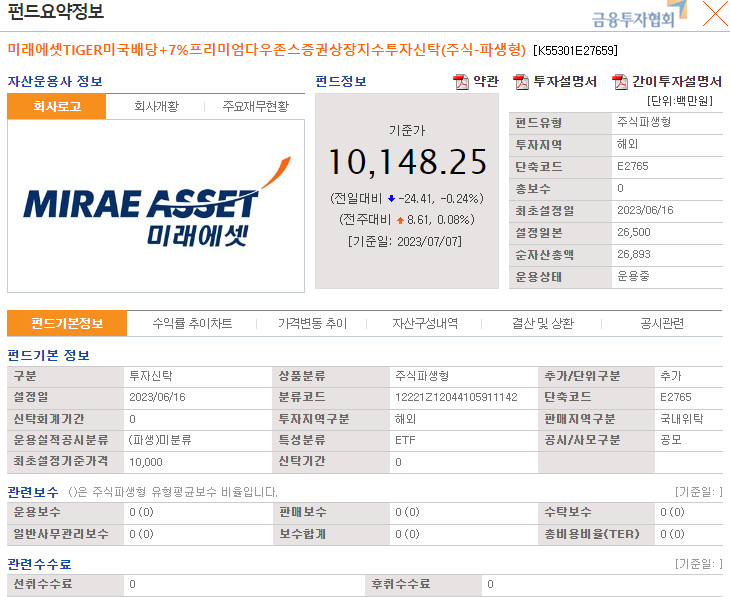Switch to the 회사개황 tab
This screenshot has width=730, height=597.
(156, 107)
